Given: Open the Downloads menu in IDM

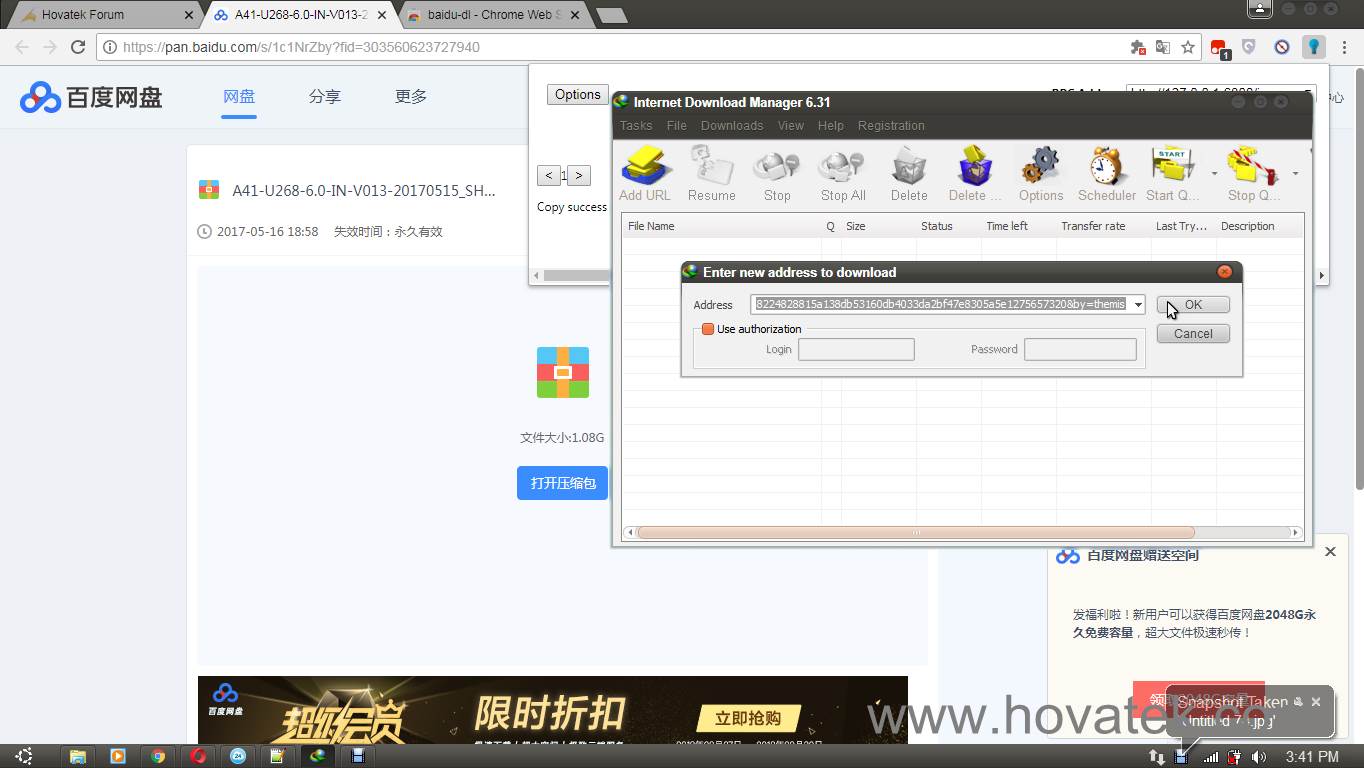Looking at the screenshot, I should (x=731, y=125).
